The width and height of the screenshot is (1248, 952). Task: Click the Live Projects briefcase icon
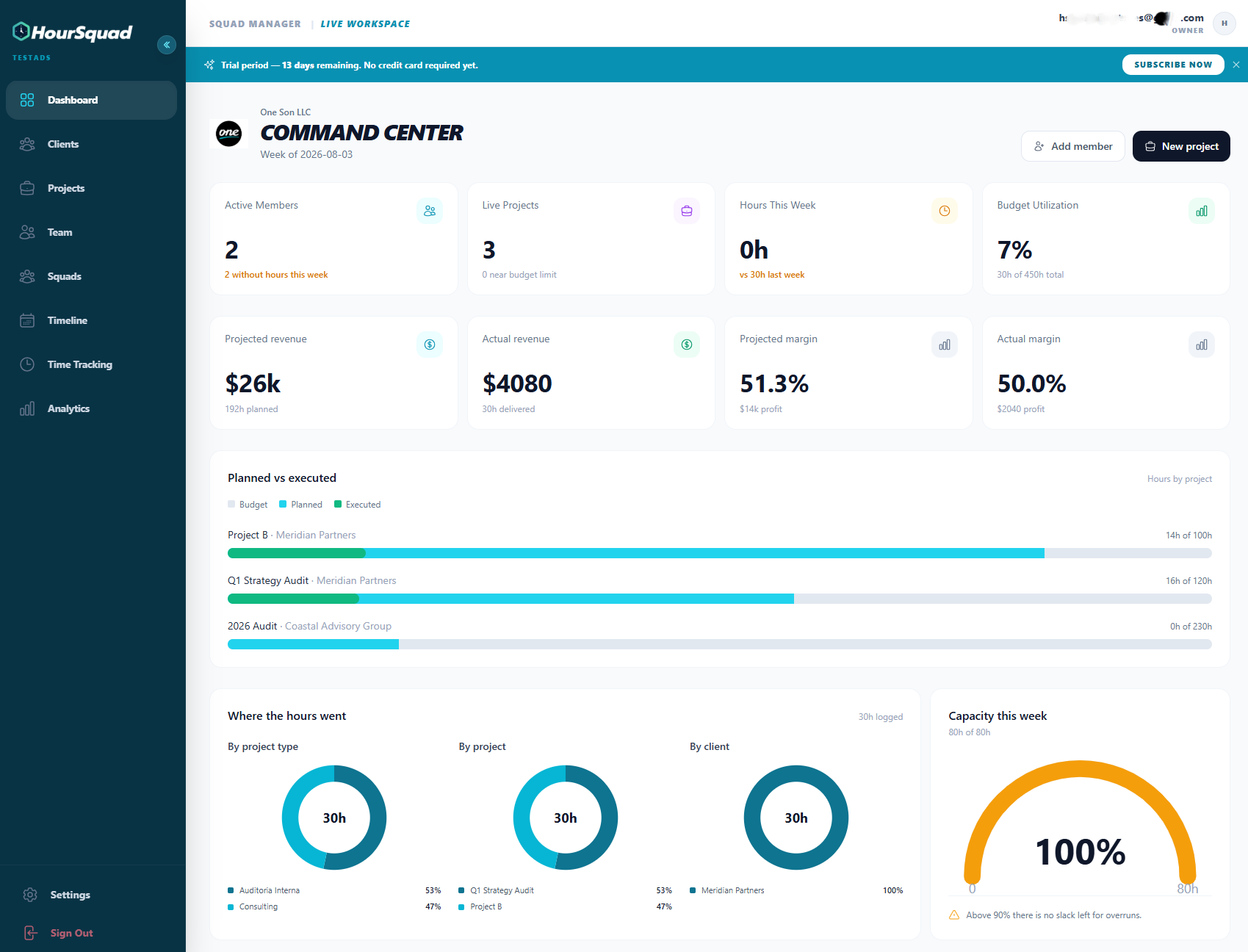tap(687, 211)
